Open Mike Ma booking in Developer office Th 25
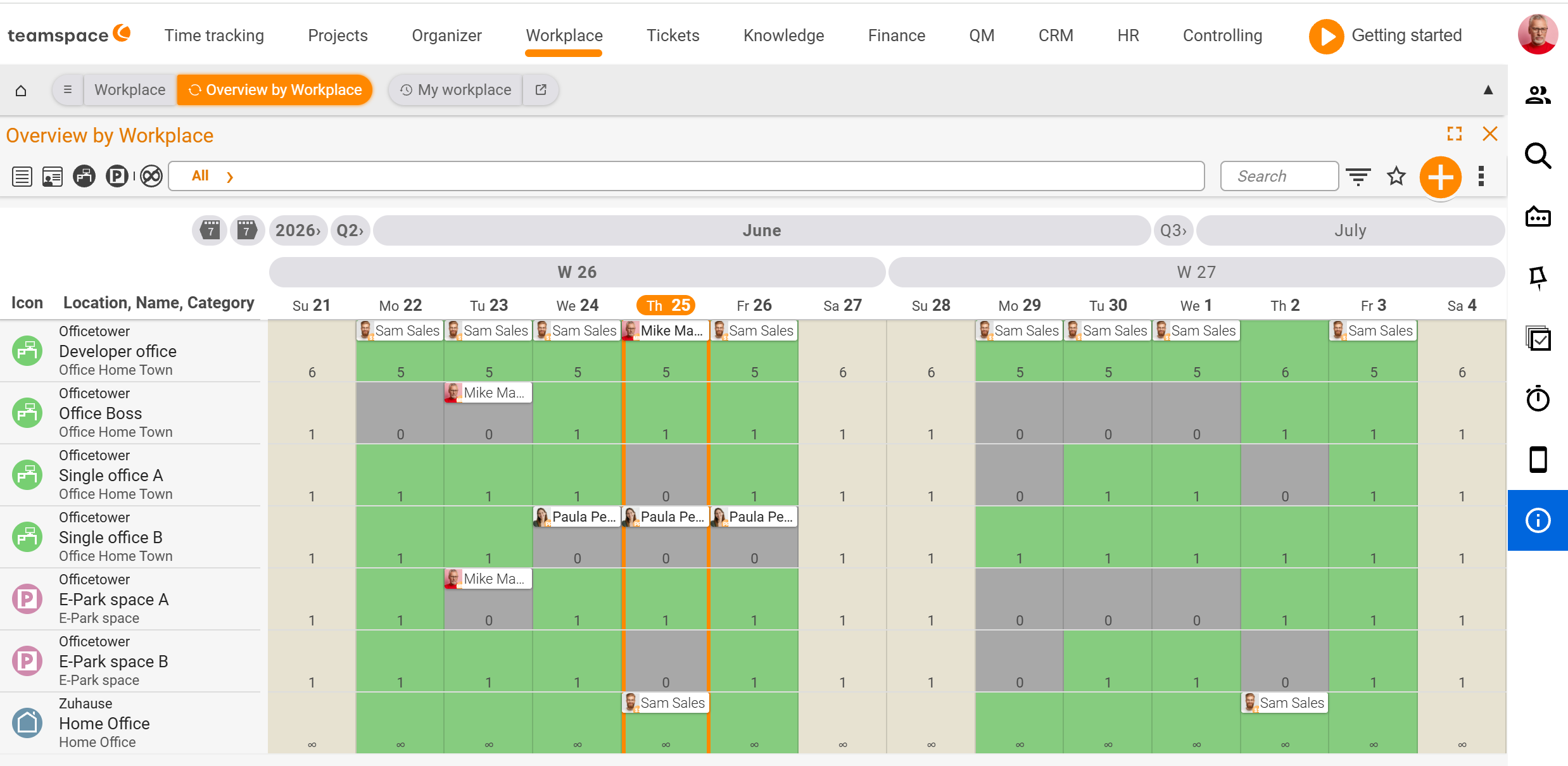The width and height of the screenshot is (1568, 766). point(666,330)
